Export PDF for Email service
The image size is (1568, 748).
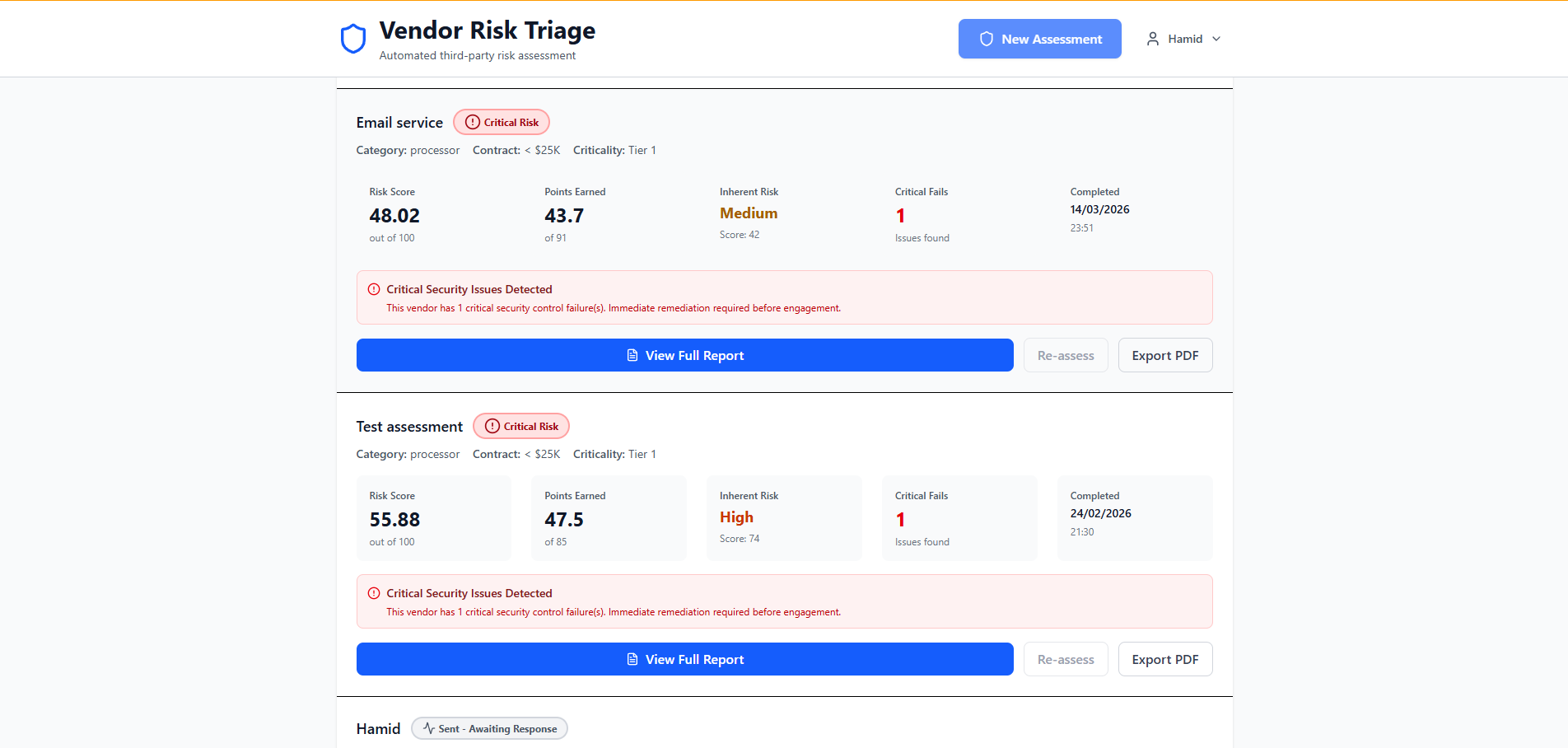[x=1164, y=355]
